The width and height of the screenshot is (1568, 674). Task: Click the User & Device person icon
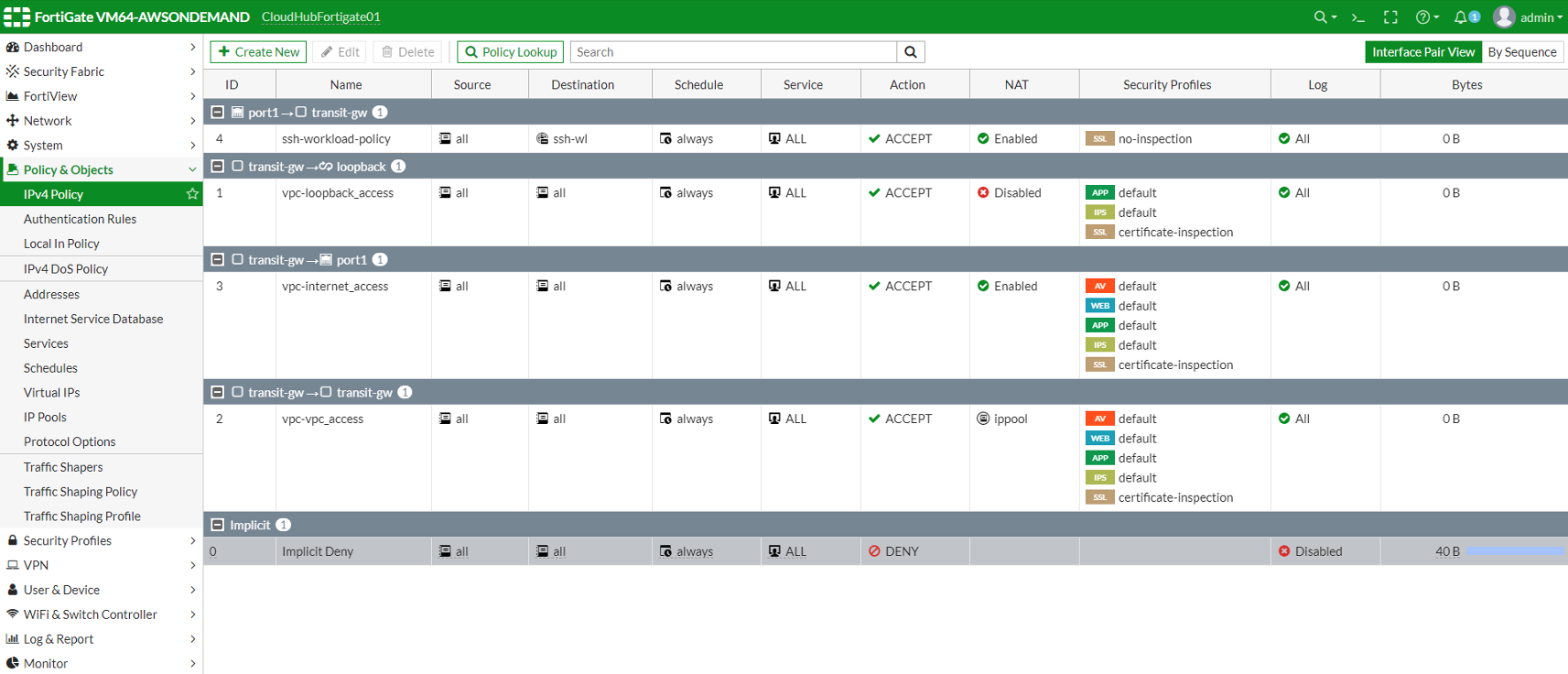[12, 590]
